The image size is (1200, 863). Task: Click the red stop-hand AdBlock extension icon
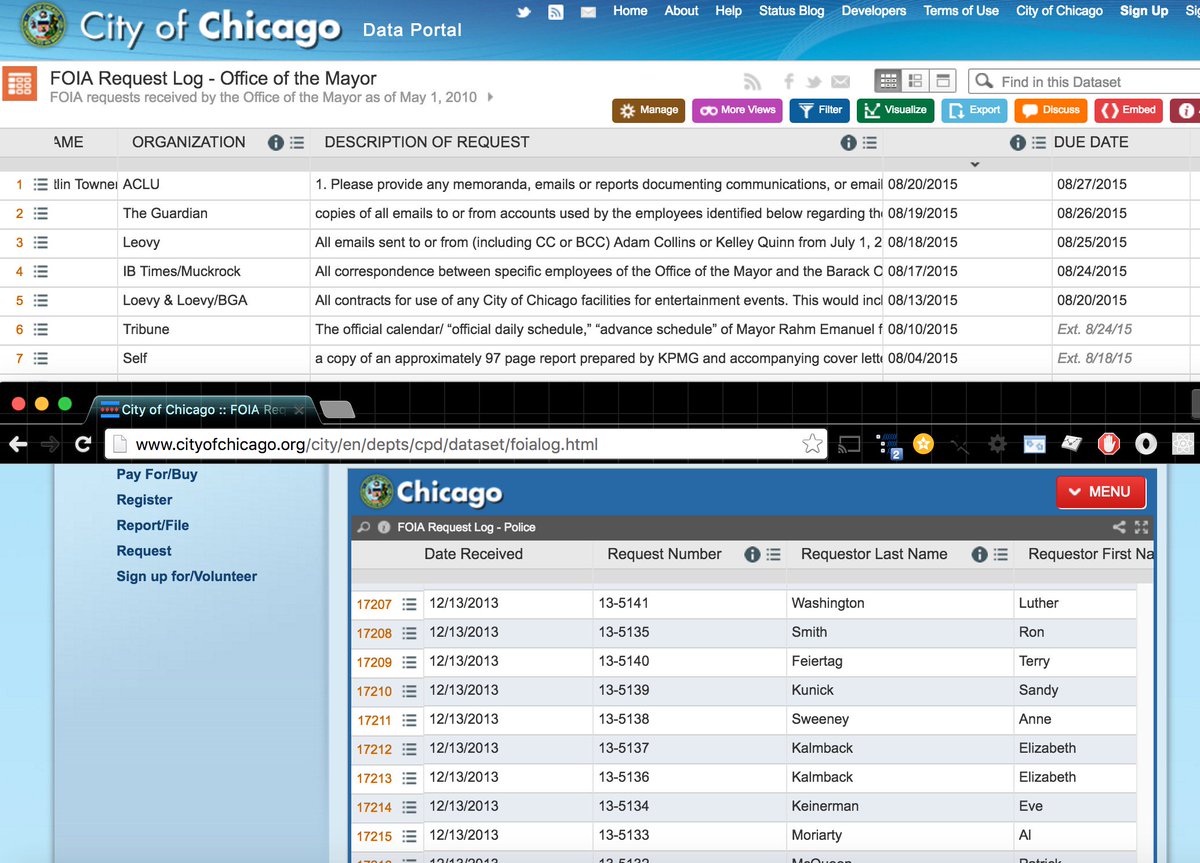(1108, 444)
